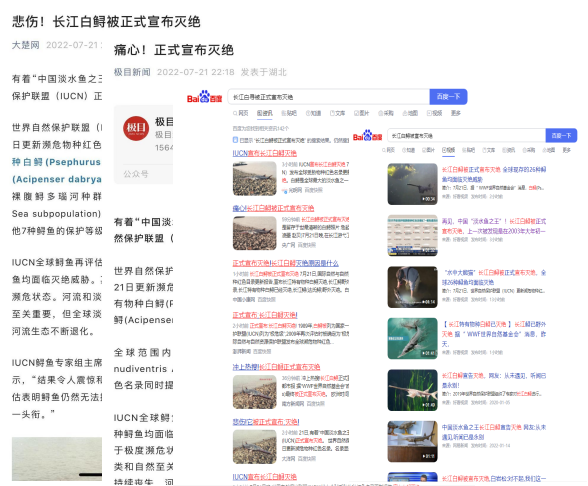Open 视频 tab on news results page

coord(435,113)
